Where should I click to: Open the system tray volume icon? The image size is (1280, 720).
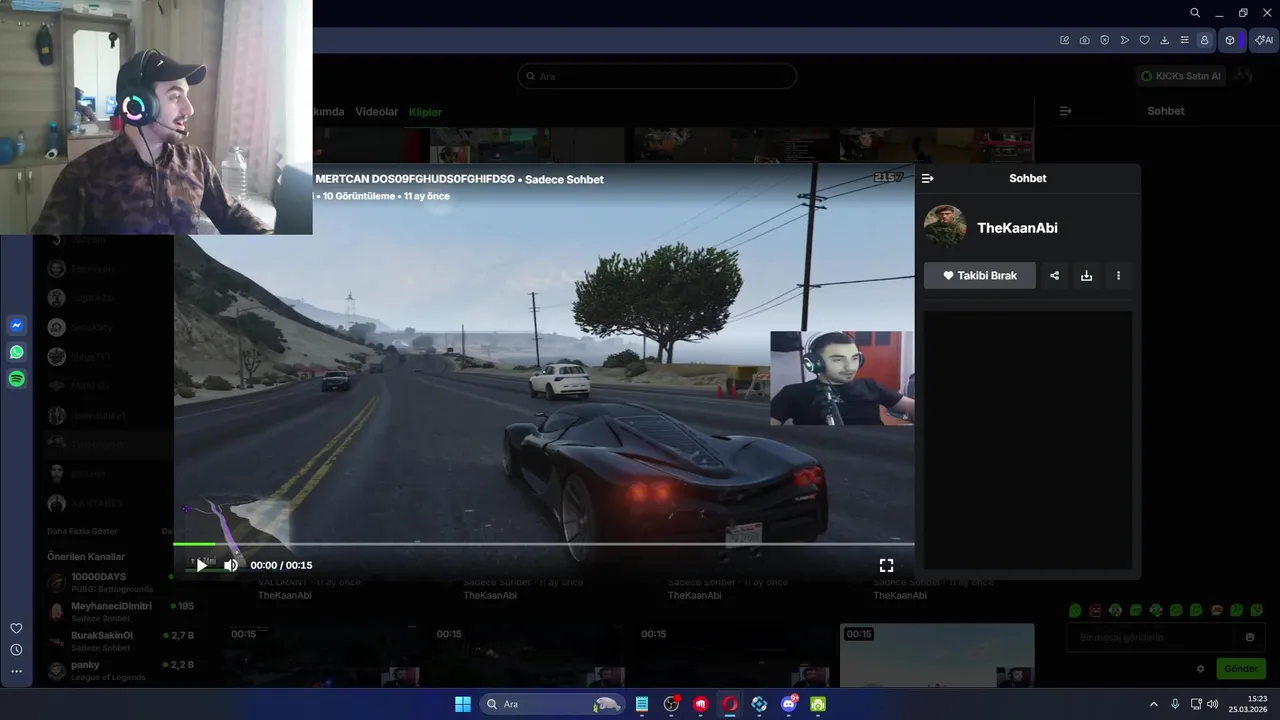pos(1212,704)
